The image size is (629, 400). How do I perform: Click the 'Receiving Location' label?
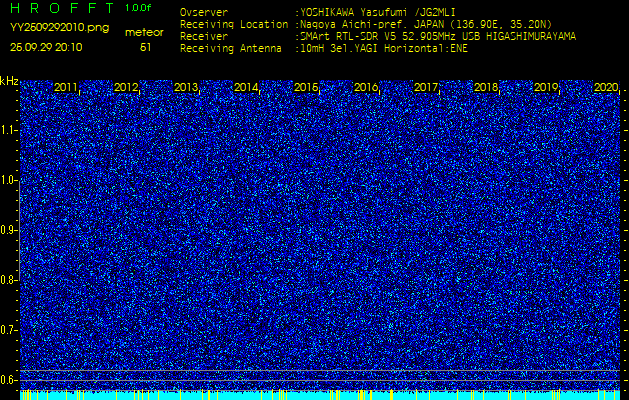click(x=234, y=24)
